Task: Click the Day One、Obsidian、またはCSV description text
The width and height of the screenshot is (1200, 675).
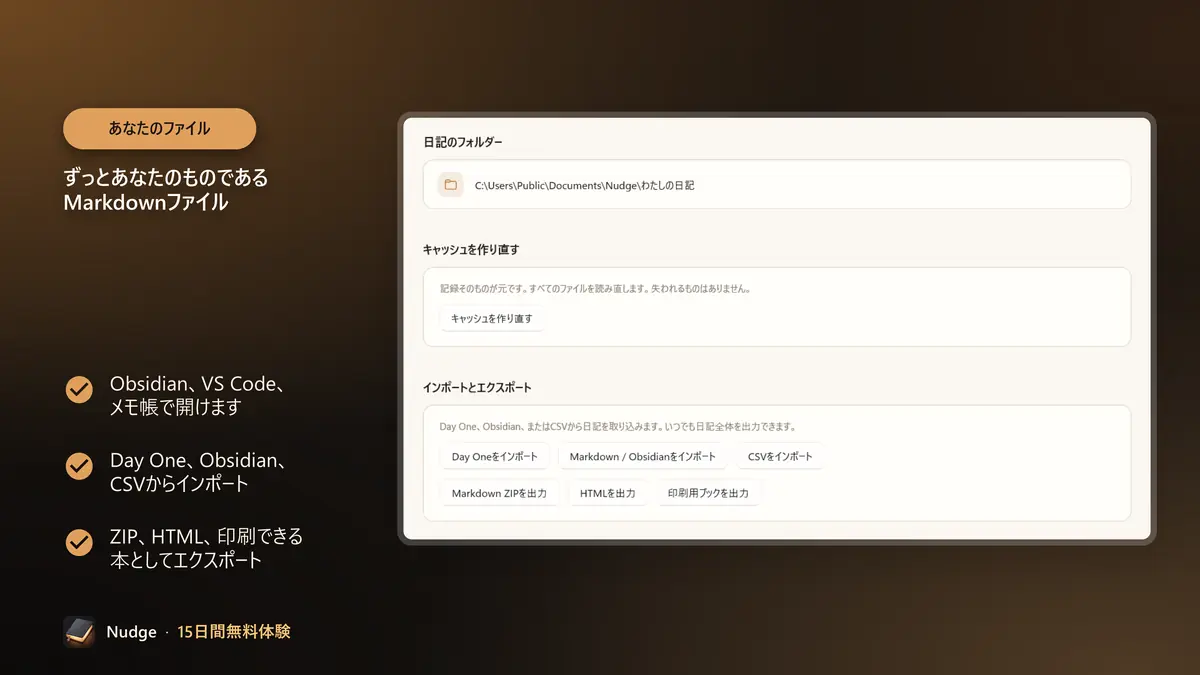Action: tap(618, 426)
